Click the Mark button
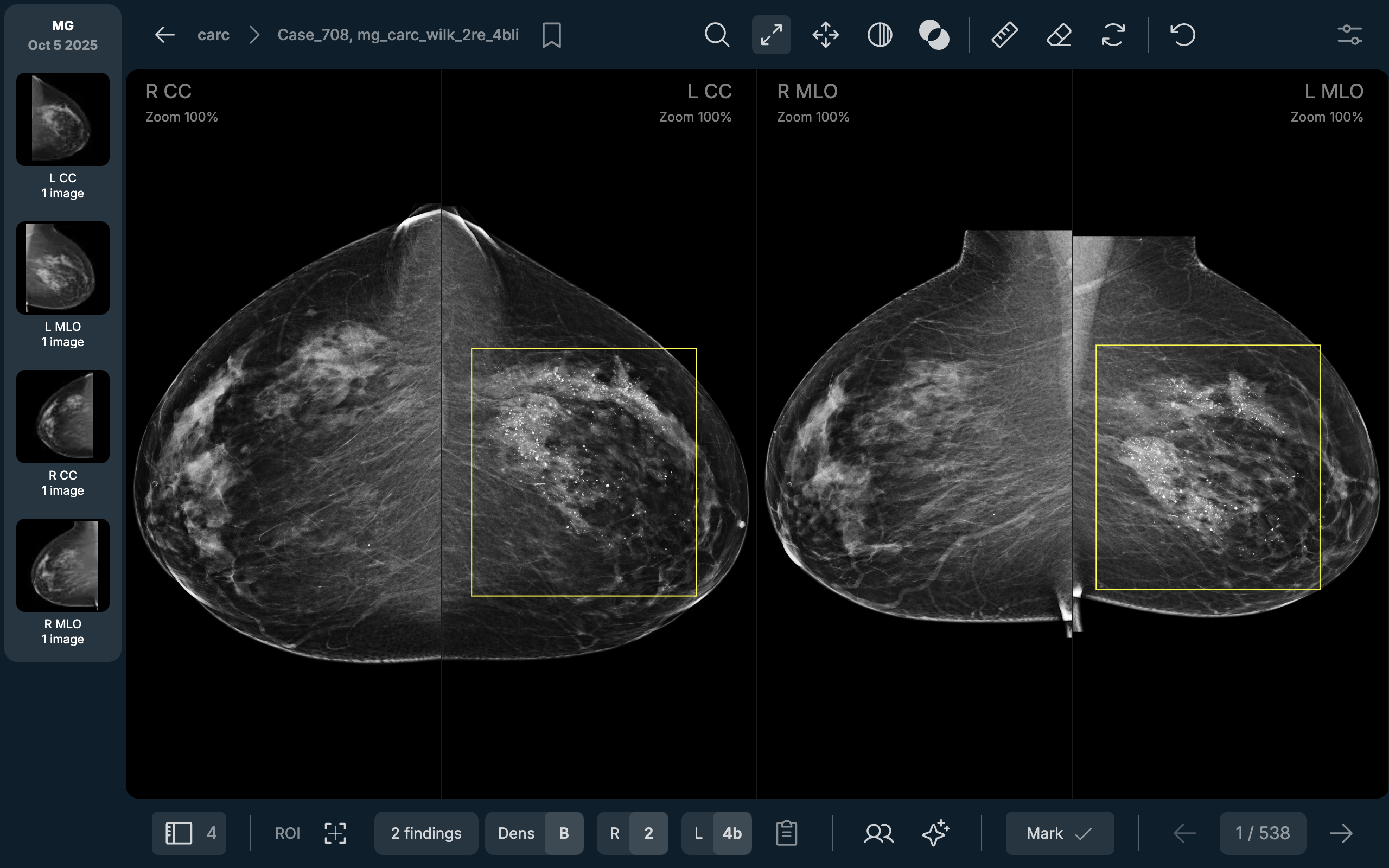The height and width of the screenshot is (868, 1389). [1059, 833]
